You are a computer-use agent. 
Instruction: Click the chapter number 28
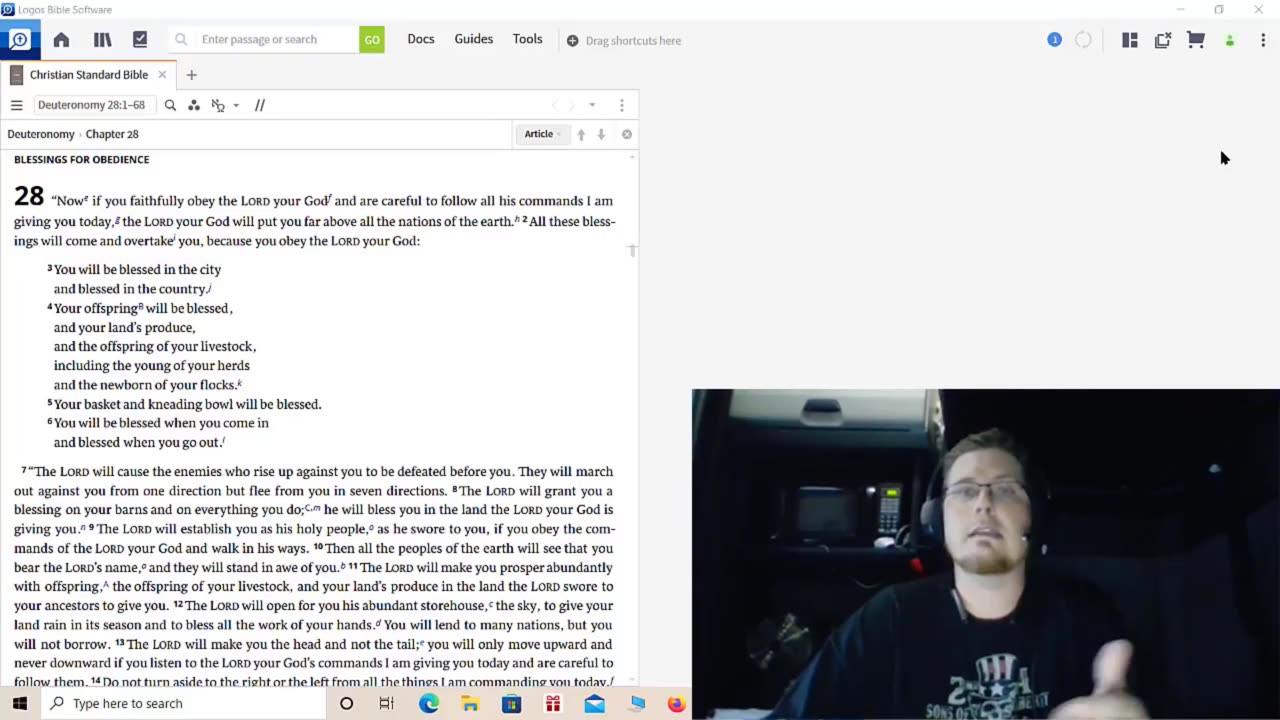(29, 196)
